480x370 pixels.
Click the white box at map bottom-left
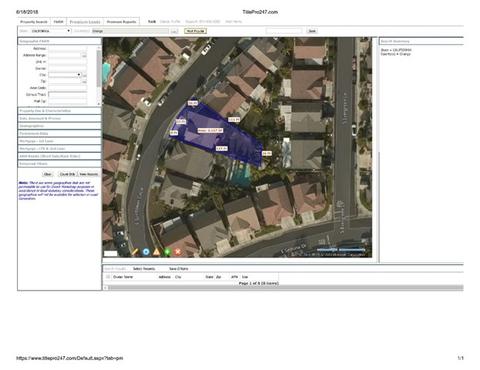tap(111, 253)
